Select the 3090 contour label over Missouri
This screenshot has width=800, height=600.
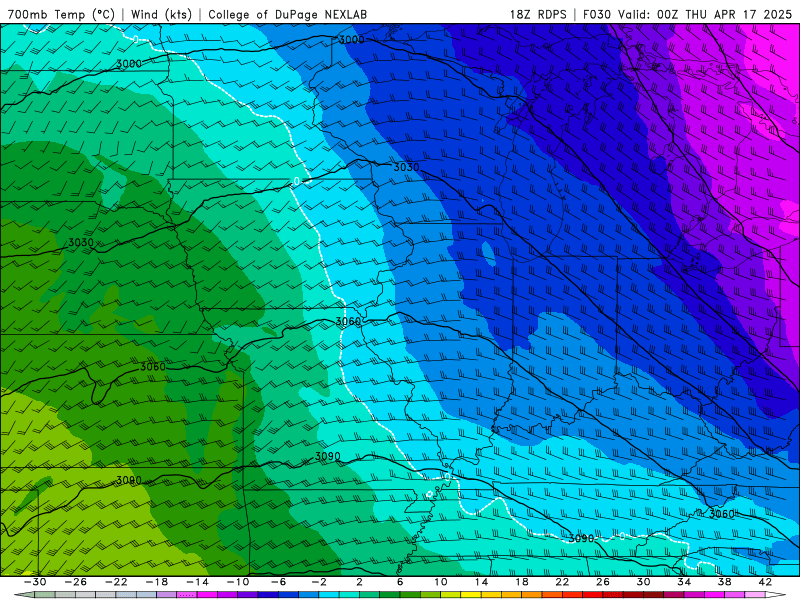[328, 456]
